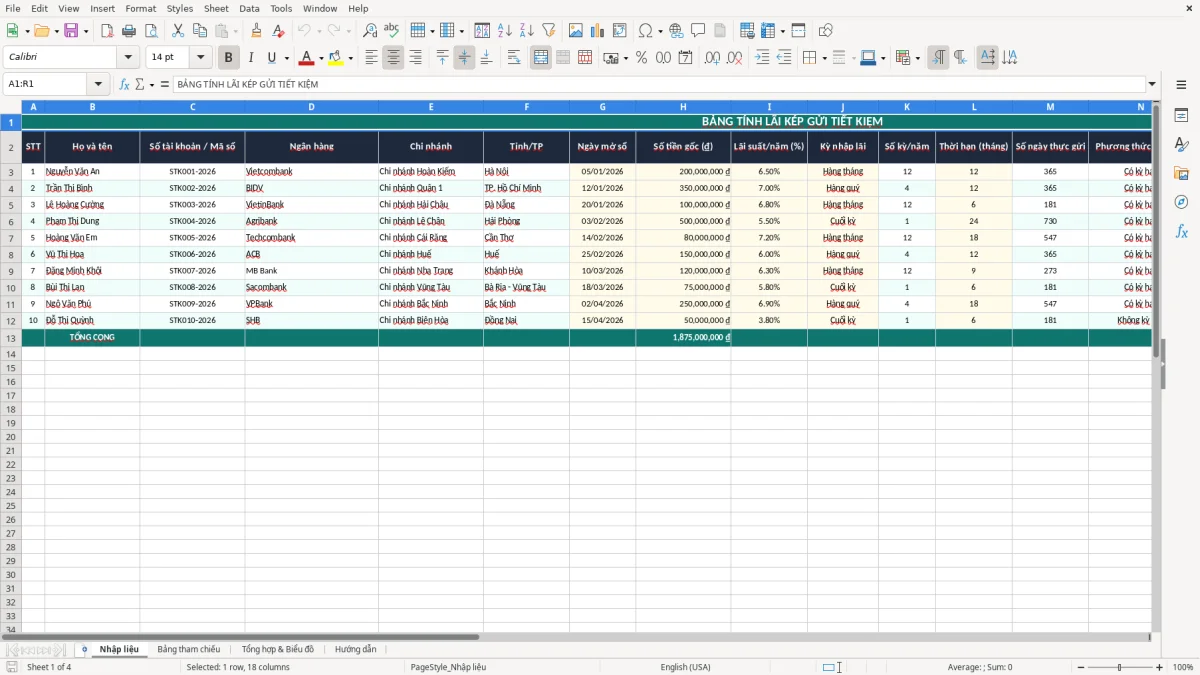
Task: Toggle Italic formatting
Action: point(250,58)
